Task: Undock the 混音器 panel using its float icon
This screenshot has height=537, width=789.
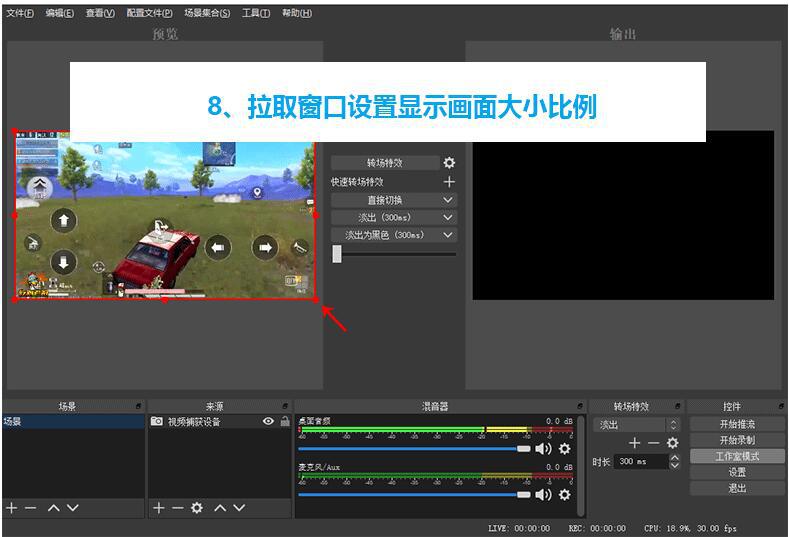Action: (x=580, y=406)
